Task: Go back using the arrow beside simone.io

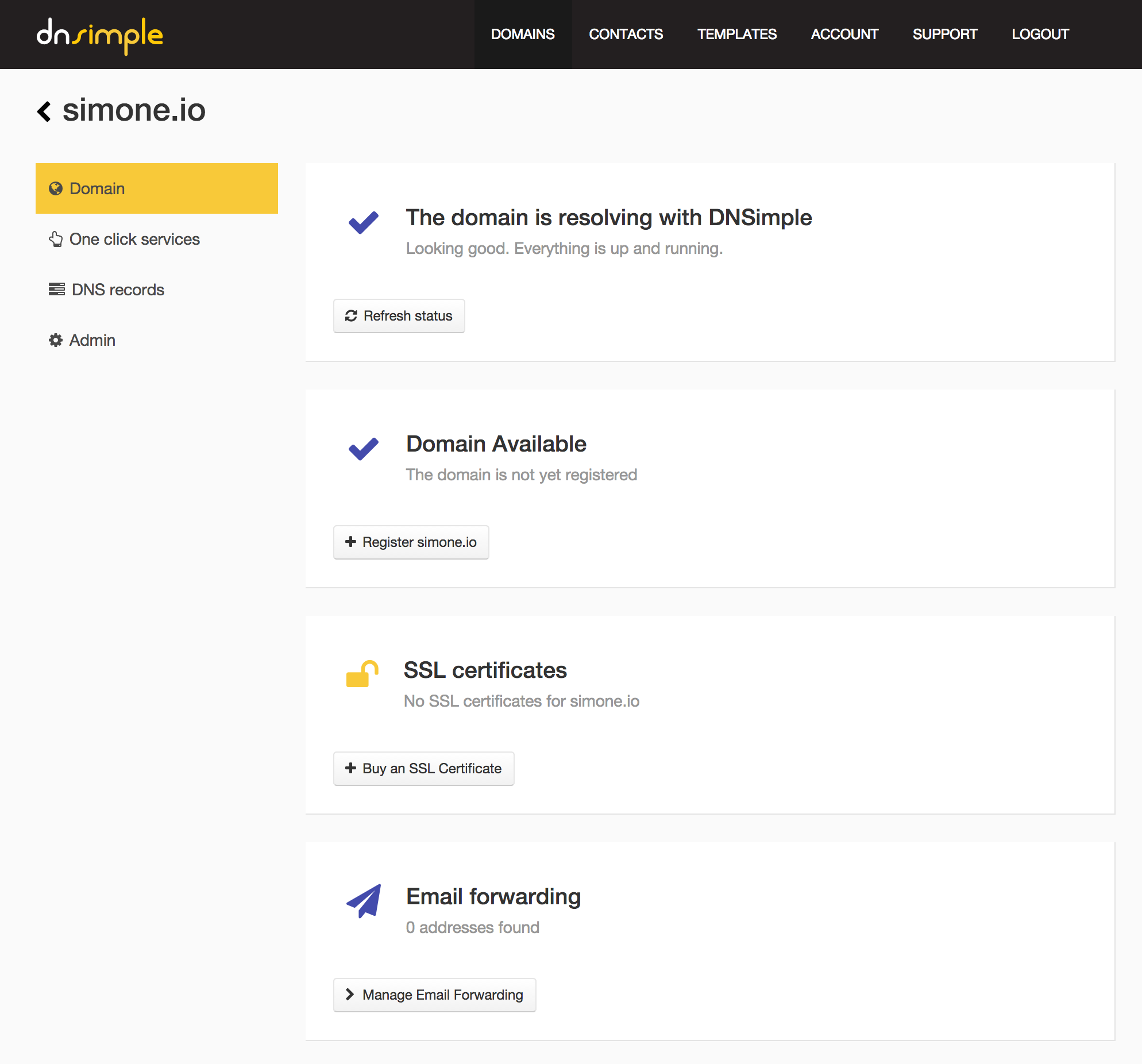Action: pyautogui.click(x=44, y=111)
